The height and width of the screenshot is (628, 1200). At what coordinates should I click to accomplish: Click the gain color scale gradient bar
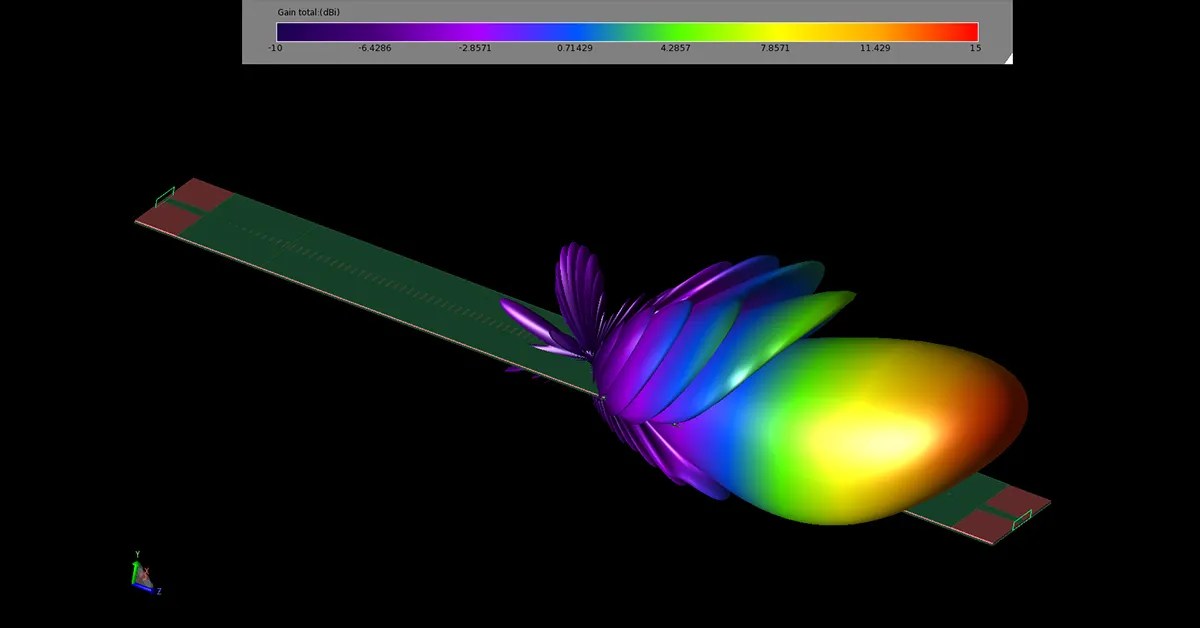627,31
